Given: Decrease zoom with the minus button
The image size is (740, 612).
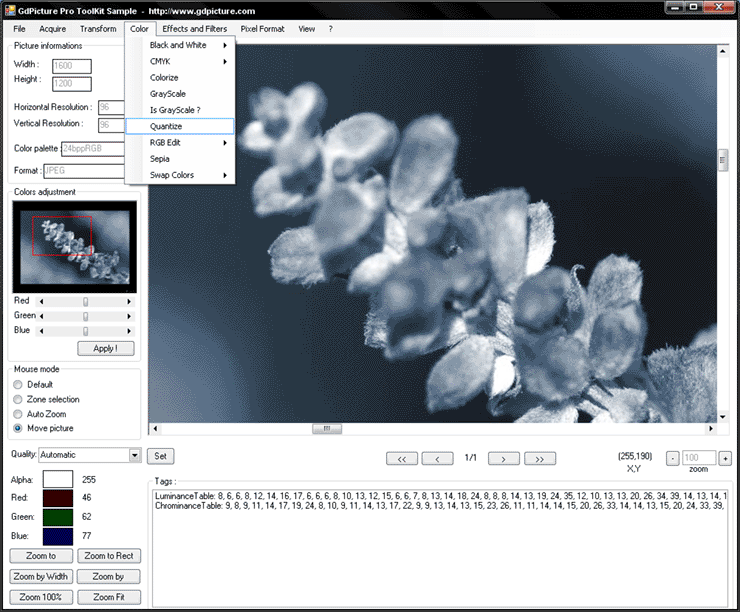Looking at the screenshot, I should point(672,458).
